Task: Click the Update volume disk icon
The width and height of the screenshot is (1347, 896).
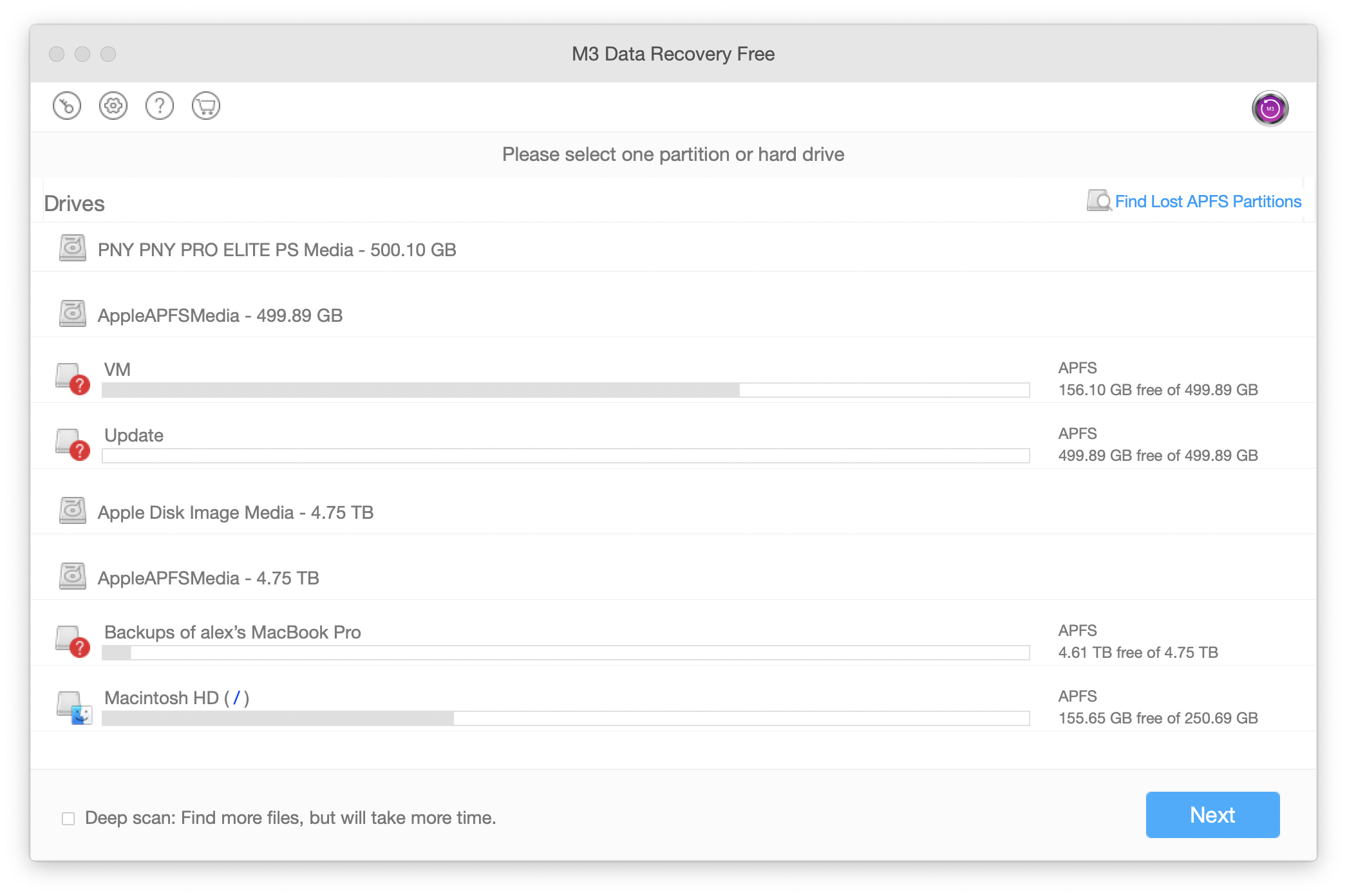Action: [73, 444]
